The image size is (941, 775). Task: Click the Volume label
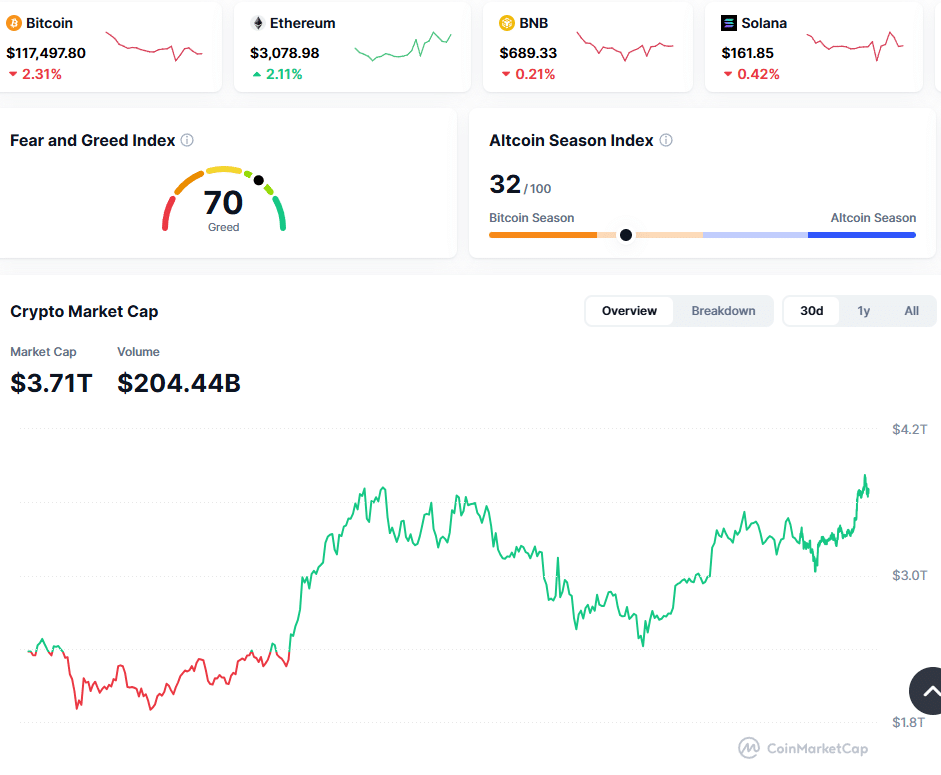(138, 352)
